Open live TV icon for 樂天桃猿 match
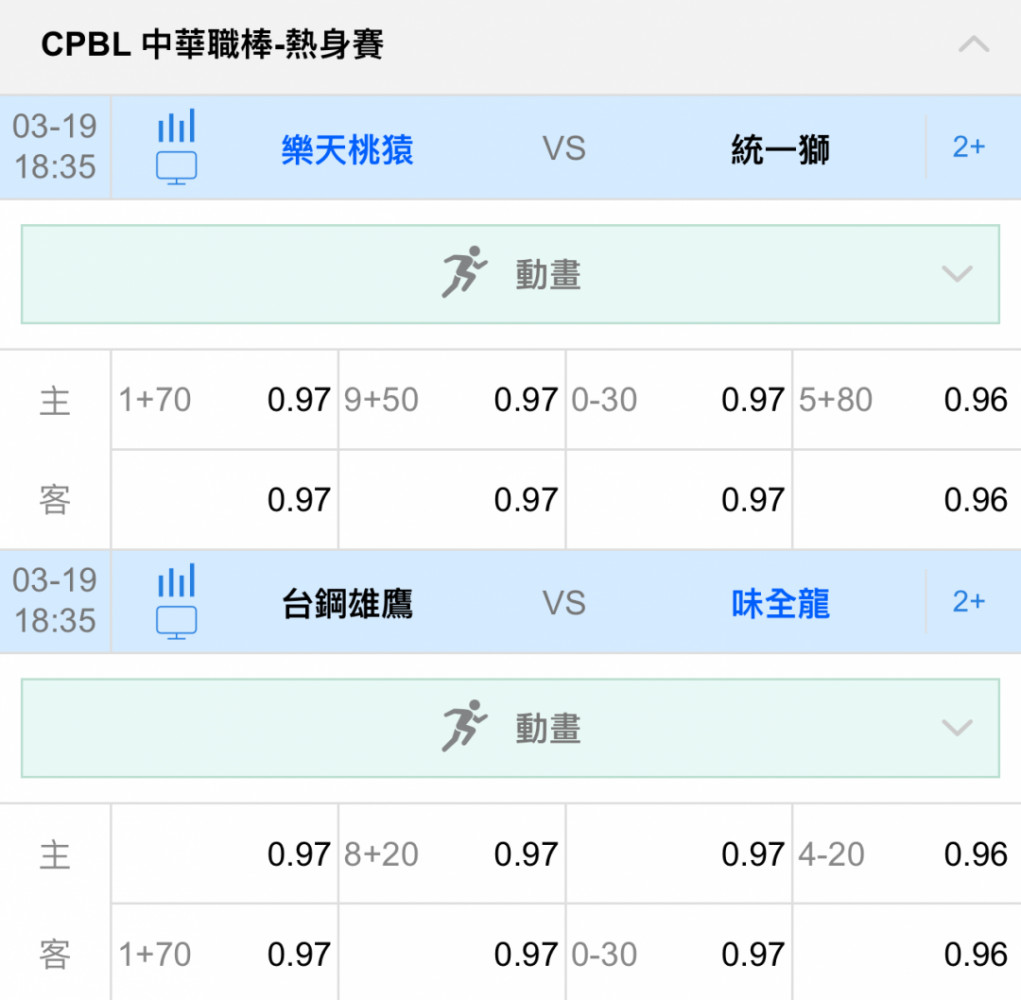 (176, 168)
